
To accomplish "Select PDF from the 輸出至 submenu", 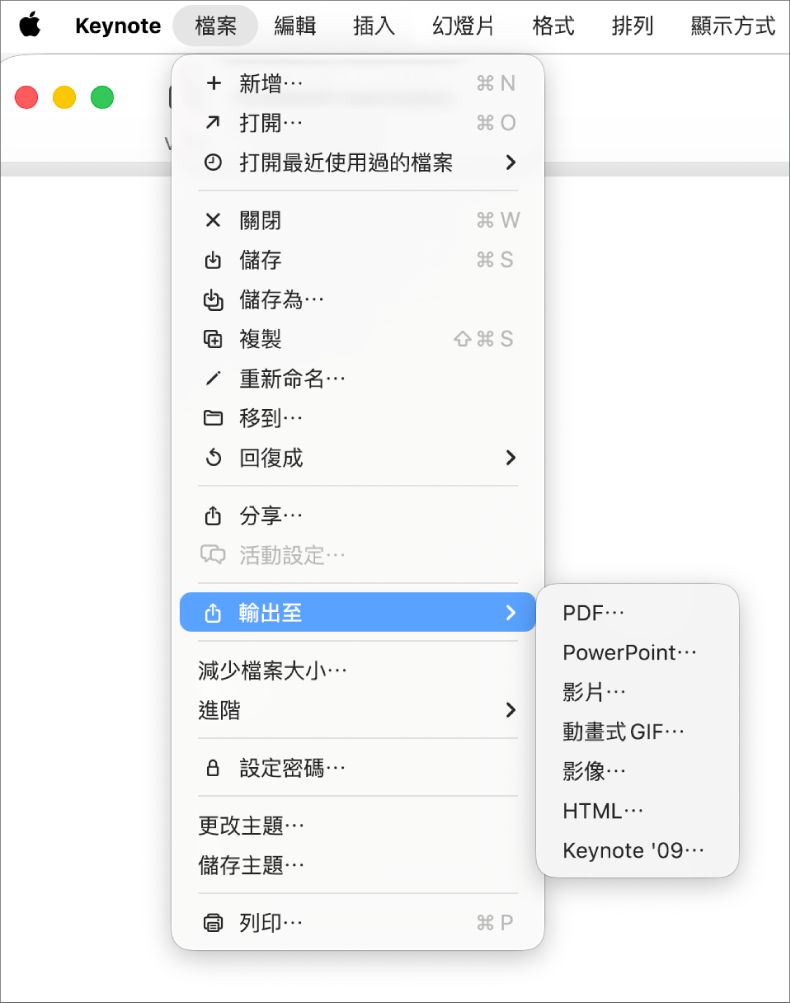I will point(594,612).
